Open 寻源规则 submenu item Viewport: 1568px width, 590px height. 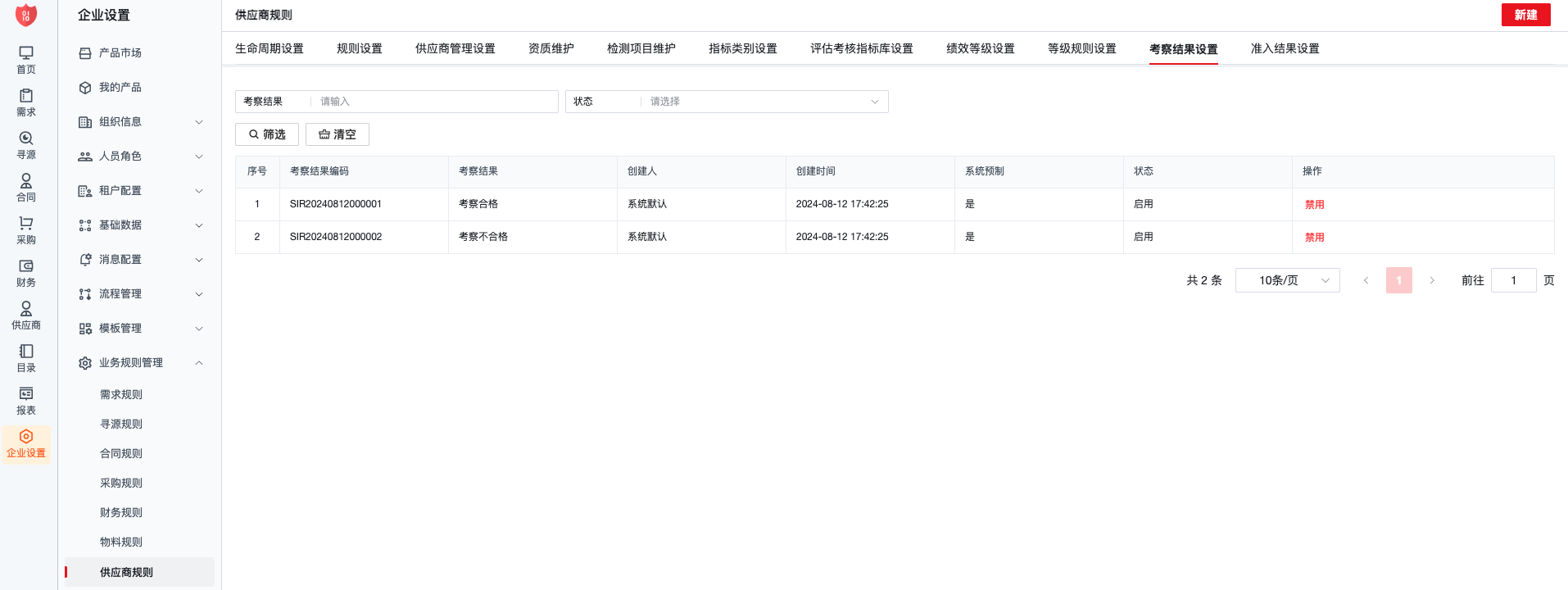point(121,424)
